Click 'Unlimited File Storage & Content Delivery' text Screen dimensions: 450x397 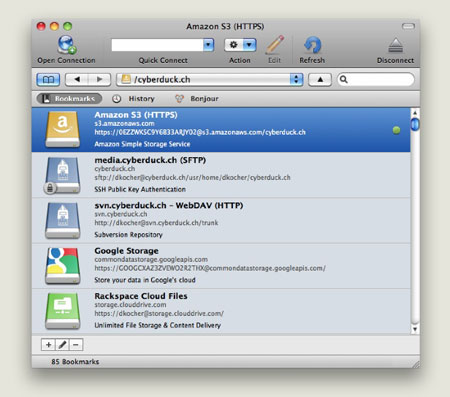157,325
